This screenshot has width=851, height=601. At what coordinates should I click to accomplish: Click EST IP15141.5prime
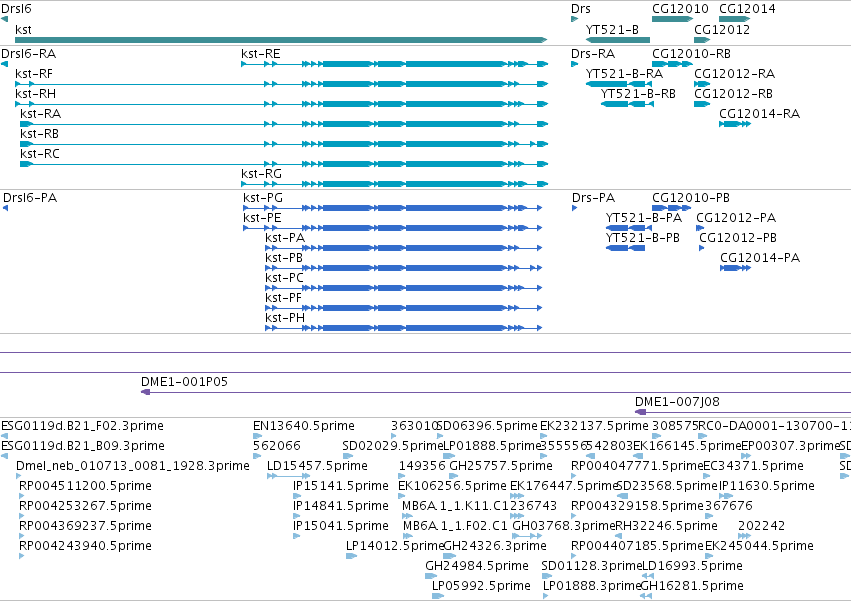pos(296,496)
